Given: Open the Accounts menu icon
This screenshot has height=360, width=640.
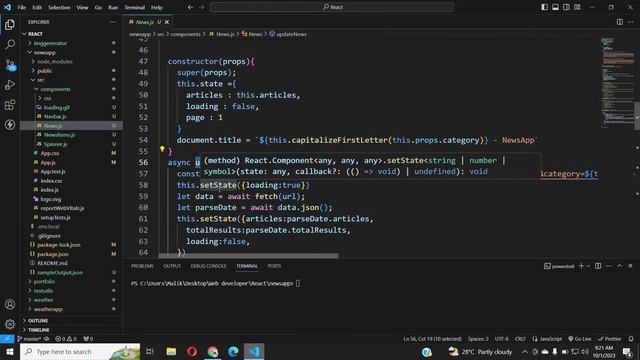Looking at the screenshot, I should 10,304.
